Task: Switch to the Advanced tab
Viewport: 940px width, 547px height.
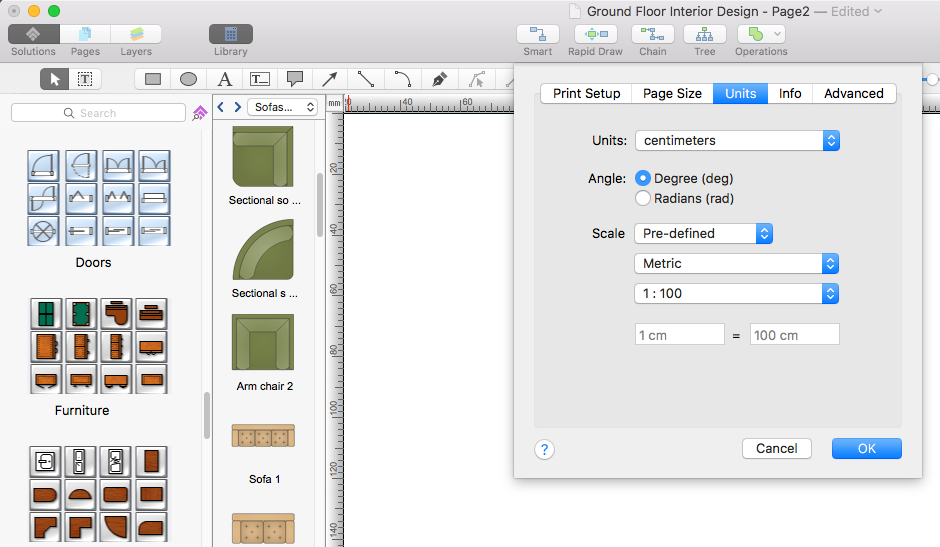Action: click(x=853, y=93)
